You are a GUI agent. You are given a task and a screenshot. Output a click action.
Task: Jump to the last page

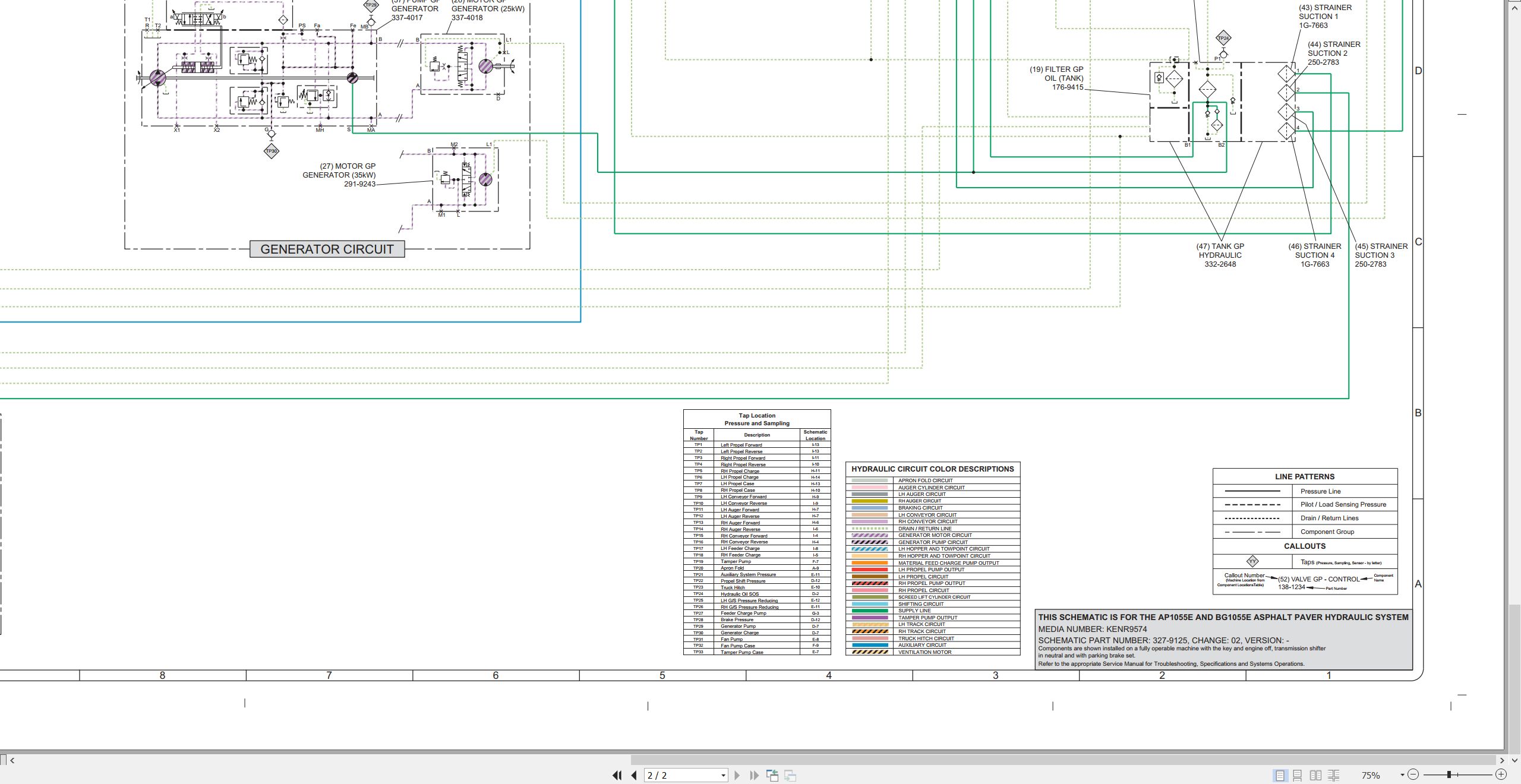[x=754, y=775]
